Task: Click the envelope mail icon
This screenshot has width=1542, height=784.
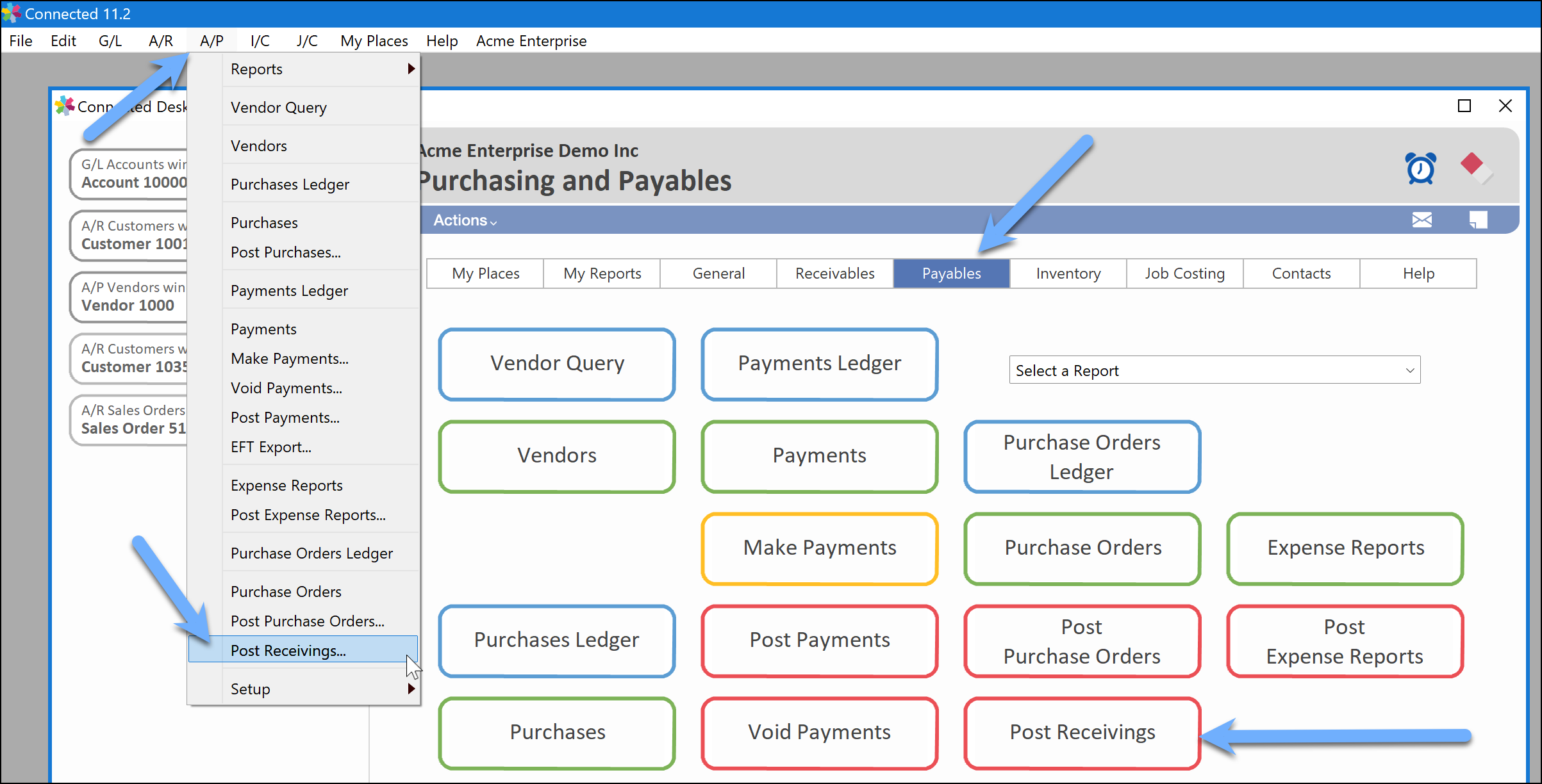Action: click(1422, 220)
